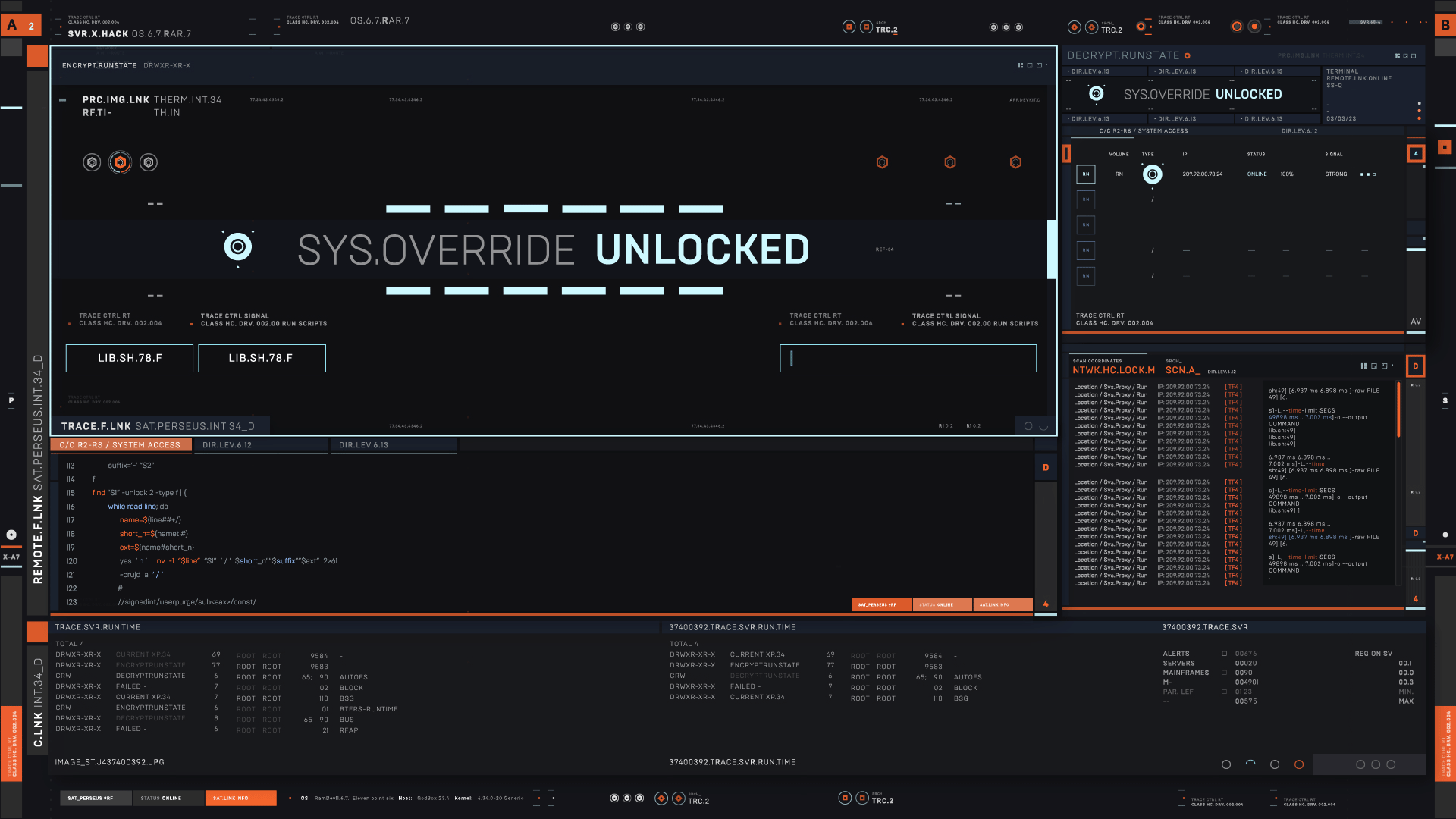
Task: Toggle the PAR. LEF checkbox
Action: pos(1224,692)
